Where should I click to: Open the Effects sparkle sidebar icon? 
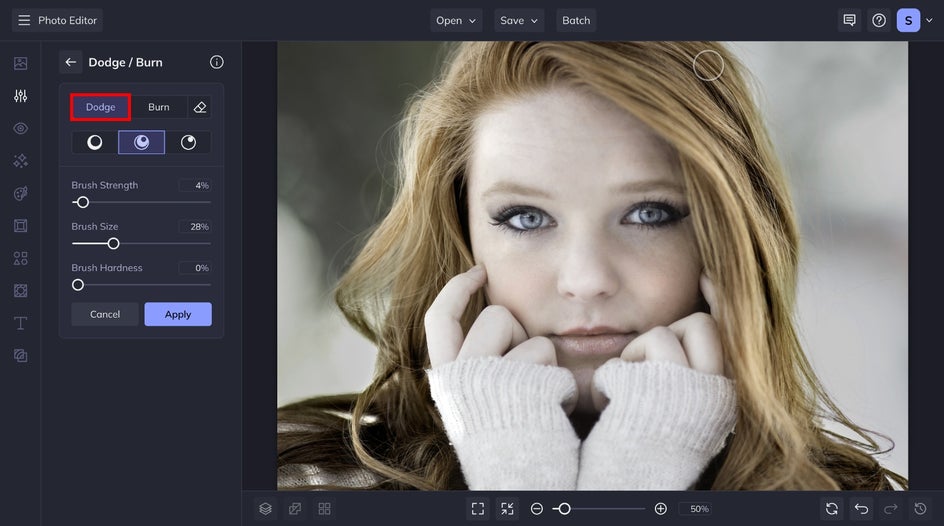(x=20, y=161)
